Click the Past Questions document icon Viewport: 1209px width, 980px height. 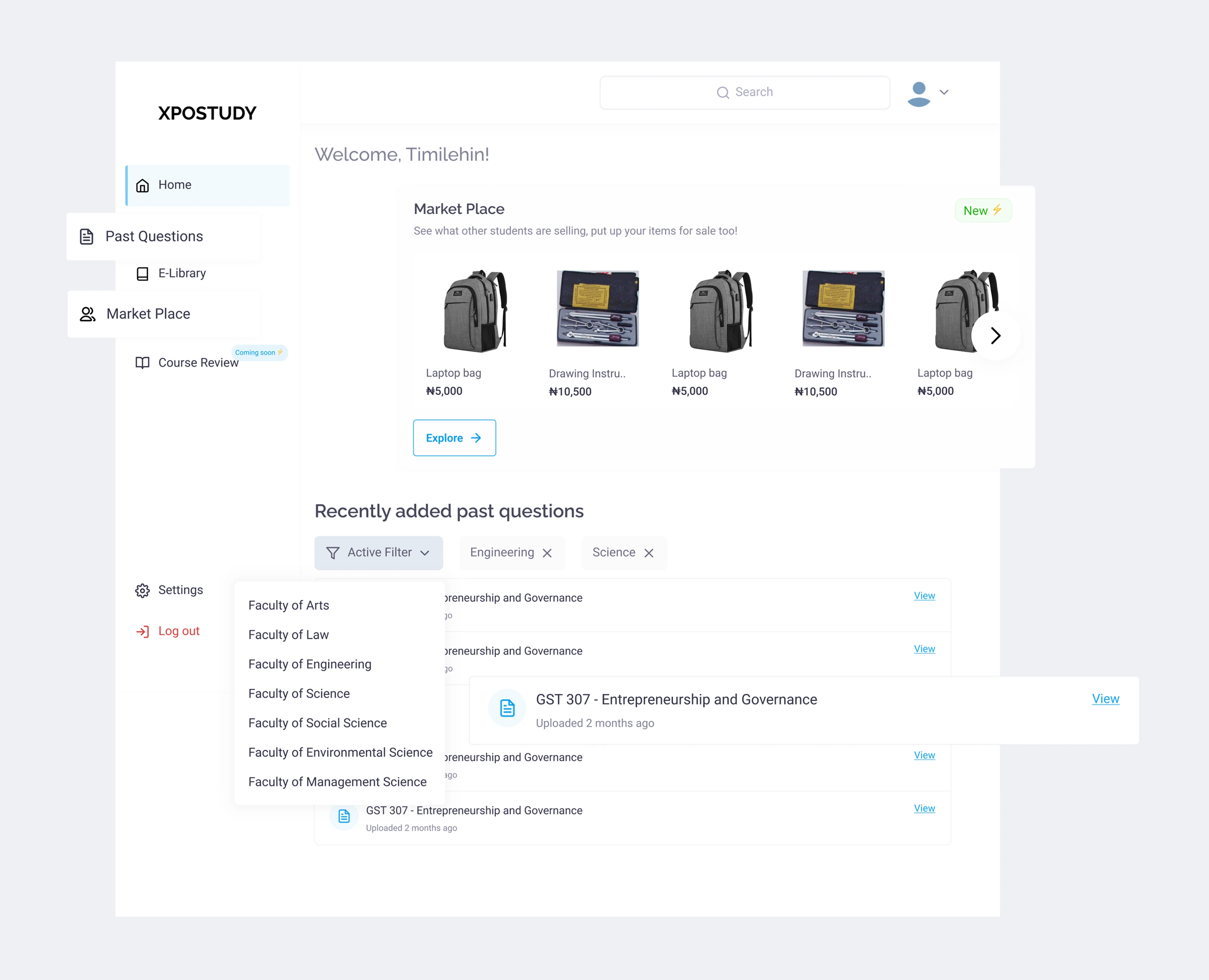click(x=86, y=237)
